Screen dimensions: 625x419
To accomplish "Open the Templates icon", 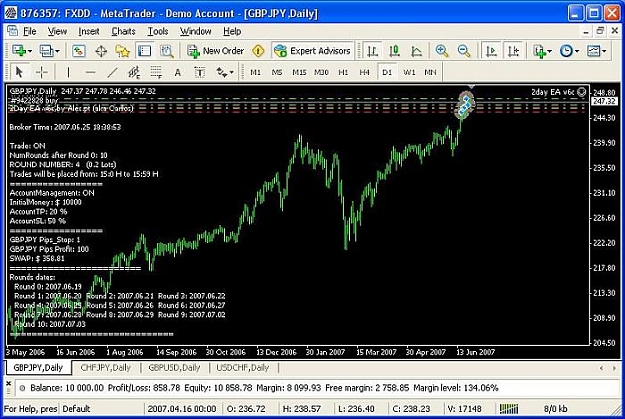I will [594, 51].
